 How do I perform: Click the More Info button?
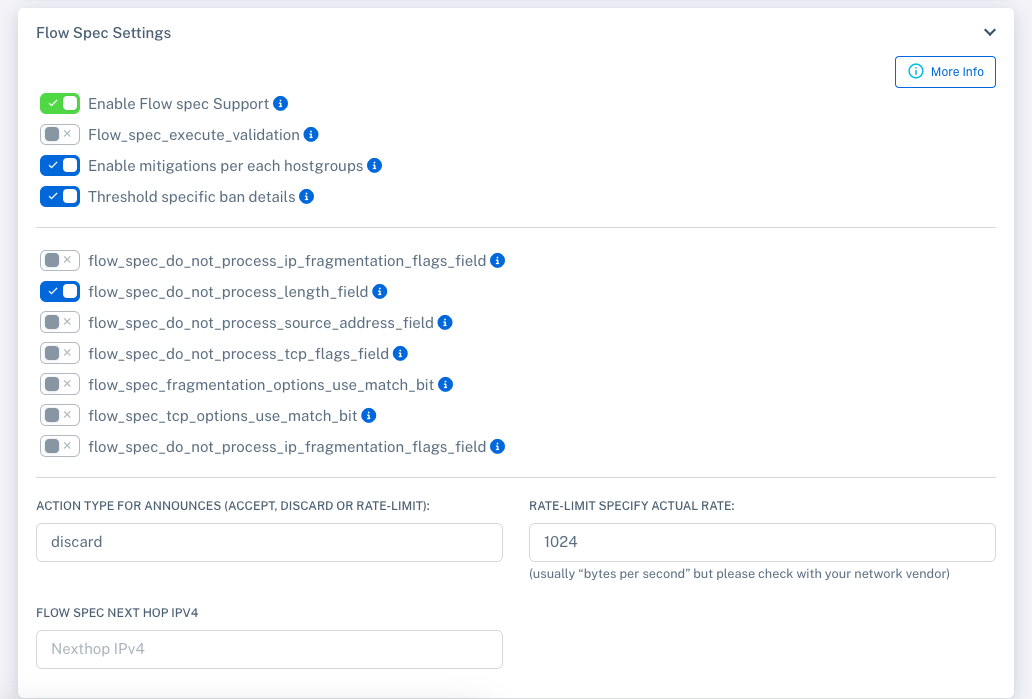[x=944, y=71]
